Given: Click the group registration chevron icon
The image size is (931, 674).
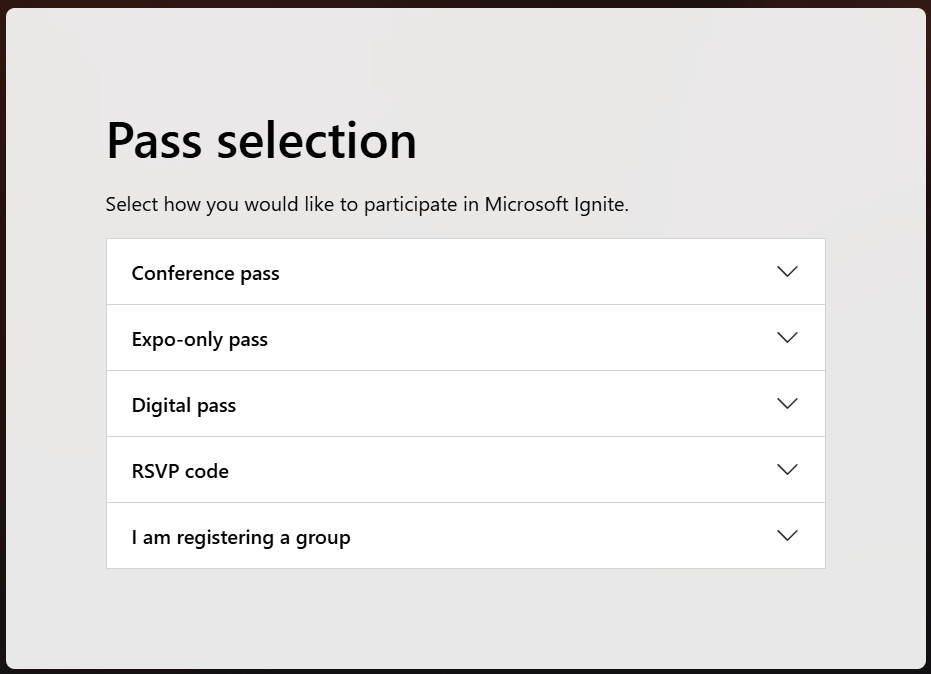Looking at the screenshot, I should point(787,536).
